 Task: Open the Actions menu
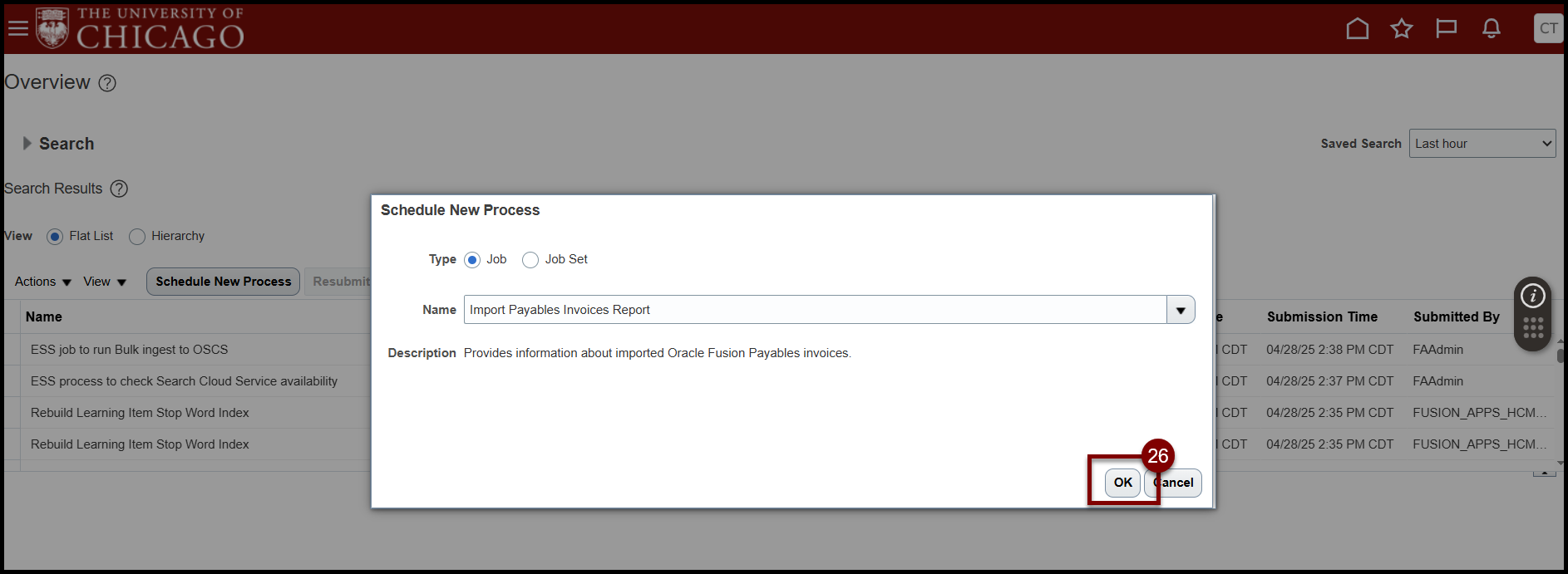[43, 282]
